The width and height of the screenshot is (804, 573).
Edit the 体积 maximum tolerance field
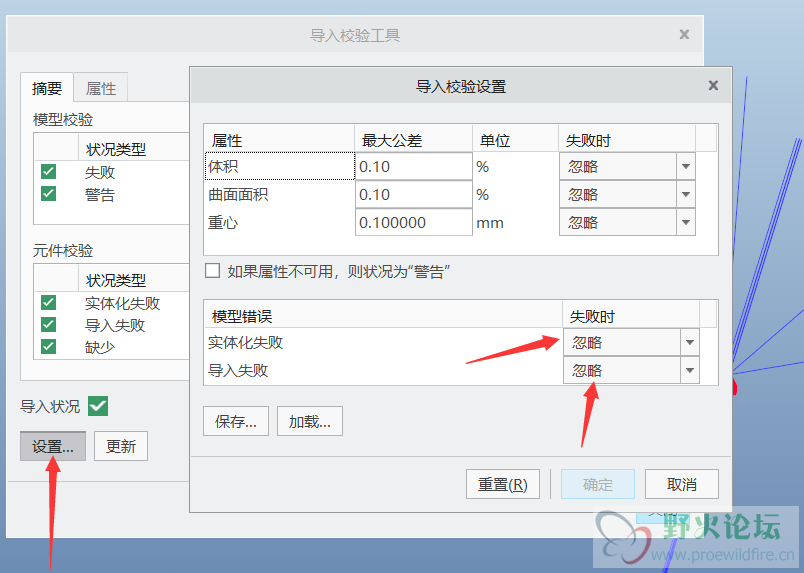point(413,166)
